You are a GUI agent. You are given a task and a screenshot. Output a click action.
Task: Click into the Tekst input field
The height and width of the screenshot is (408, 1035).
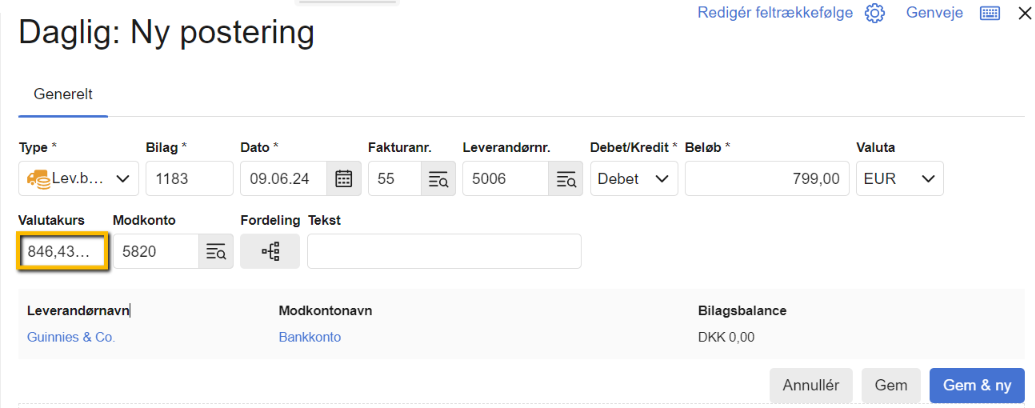(444, 252)
